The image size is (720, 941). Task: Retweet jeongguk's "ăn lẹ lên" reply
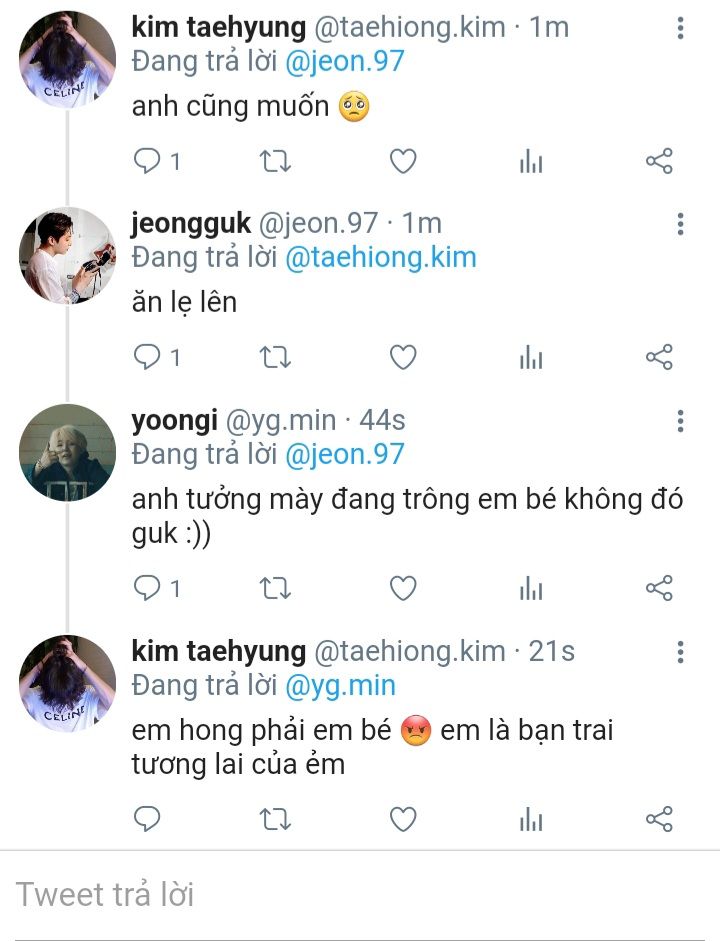pyautogui.click(x=275, y=357)
